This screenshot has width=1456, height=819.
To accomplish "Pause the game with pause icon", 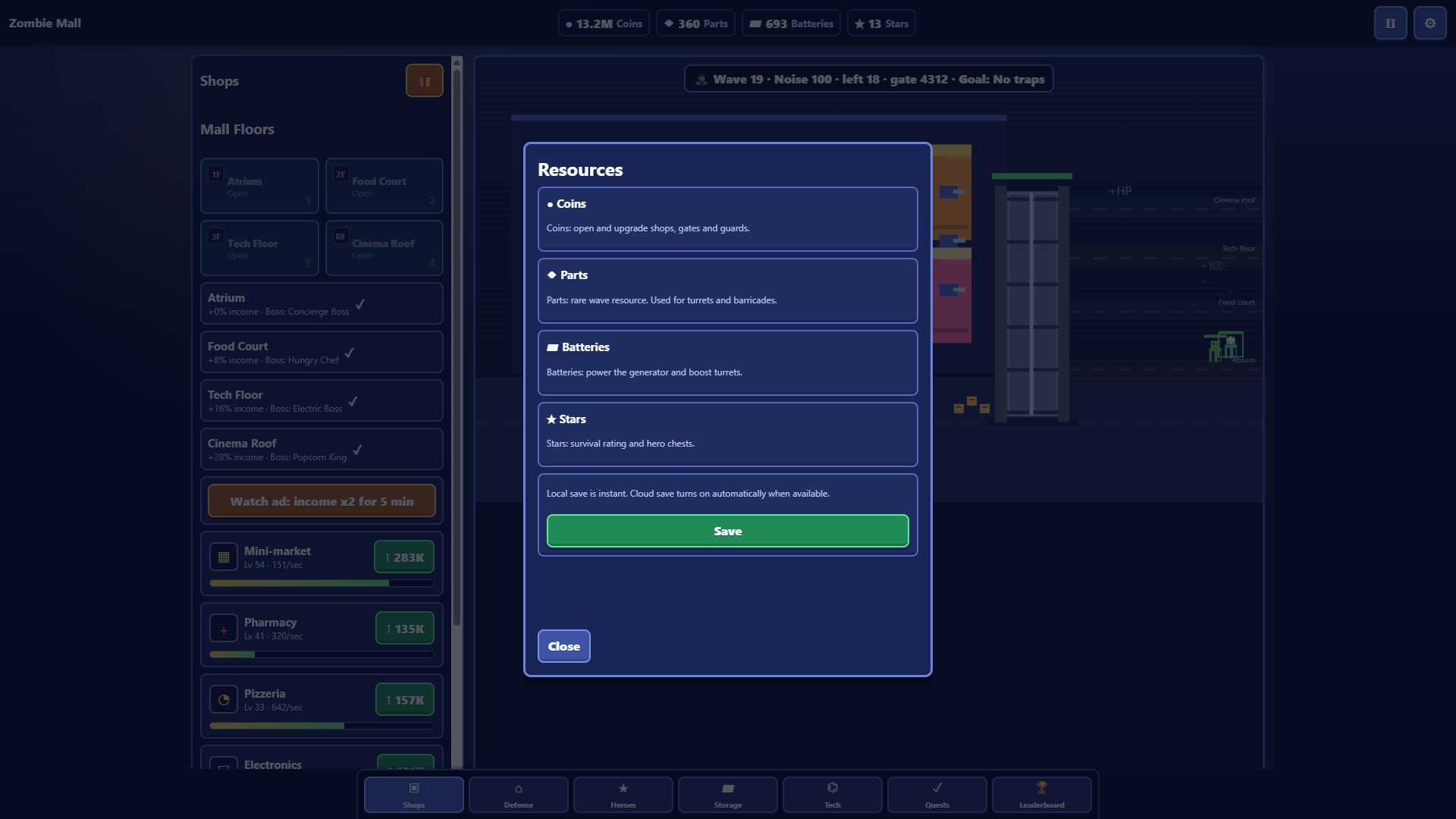I will [x=1390, y=23].
